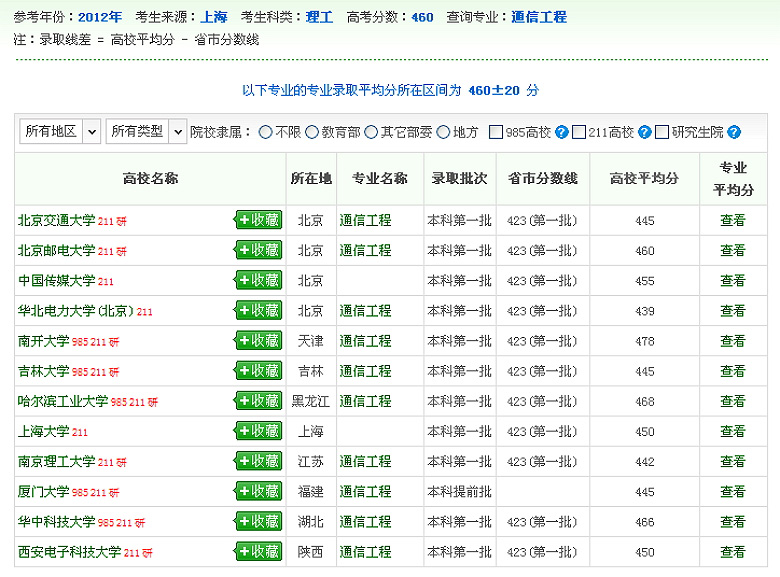Select 地方 radio button

tap(443, 132)
